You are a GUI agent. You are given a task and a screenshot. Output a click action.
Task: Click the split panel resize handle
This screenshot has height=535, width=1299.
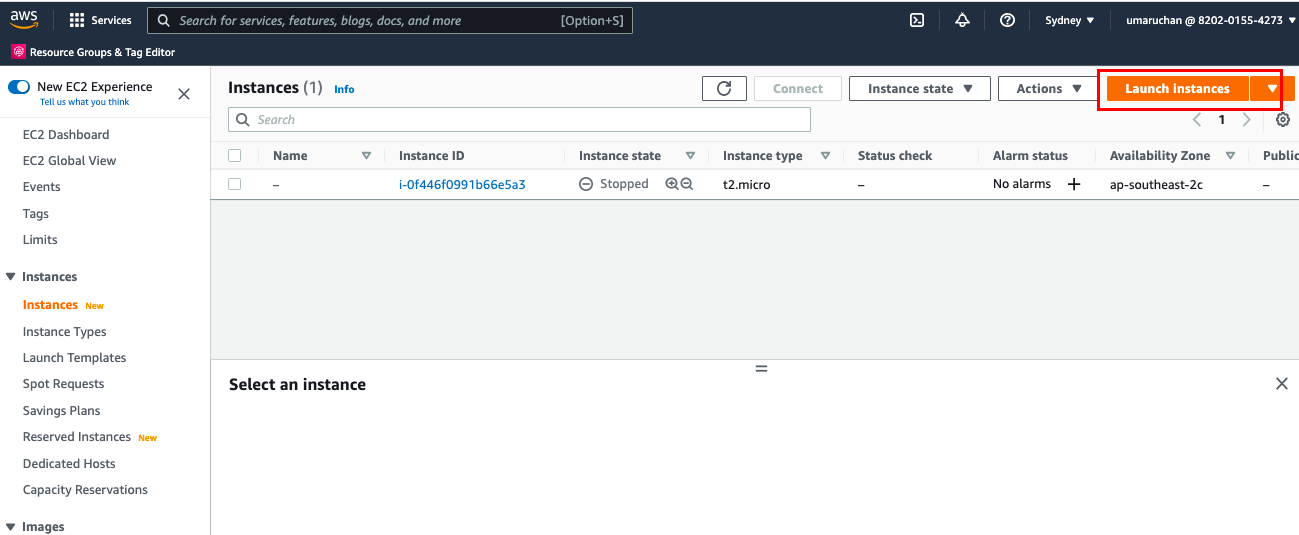point(761,369)
